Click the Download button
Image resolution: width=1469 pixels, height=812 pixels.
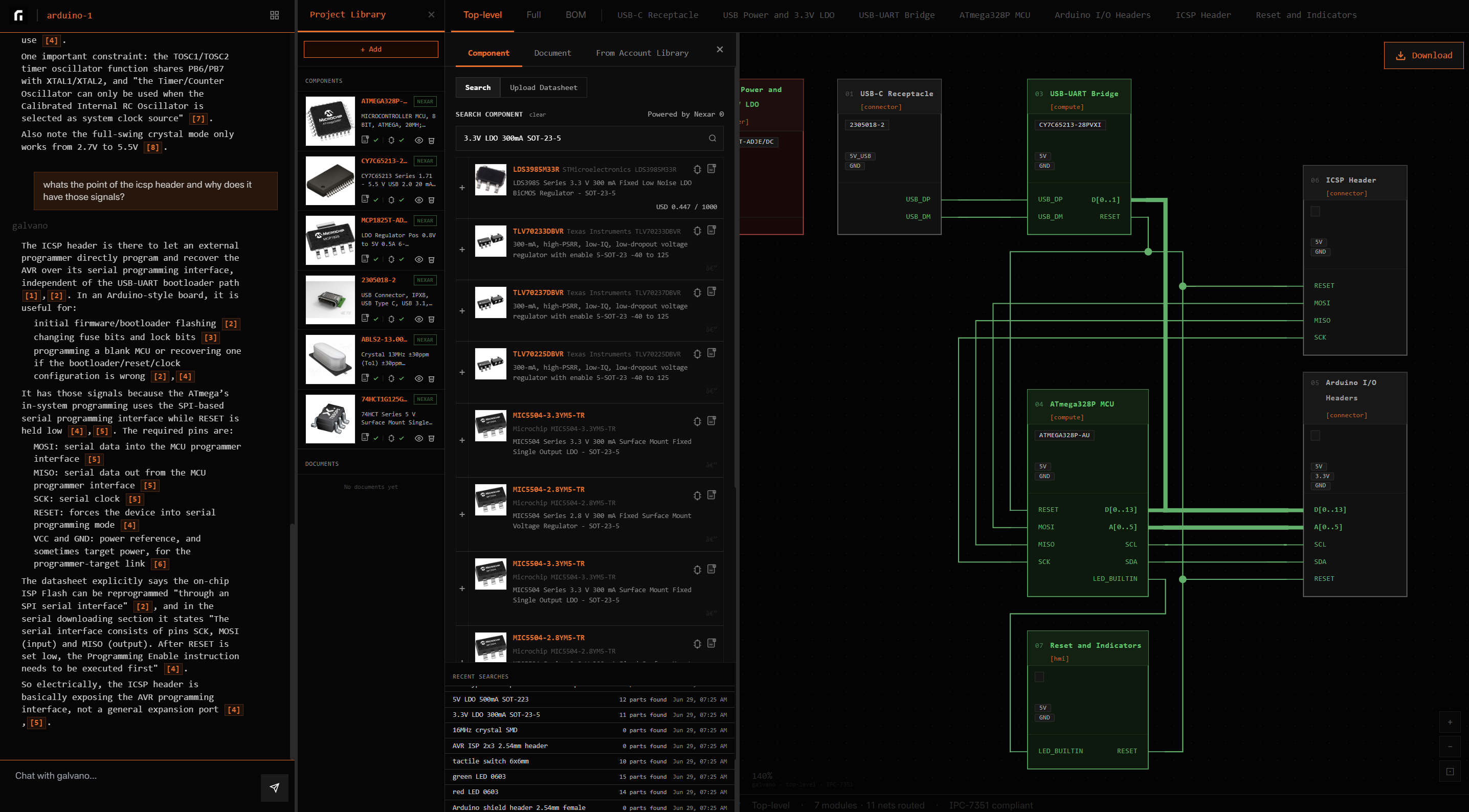(x=1423, y=55)
